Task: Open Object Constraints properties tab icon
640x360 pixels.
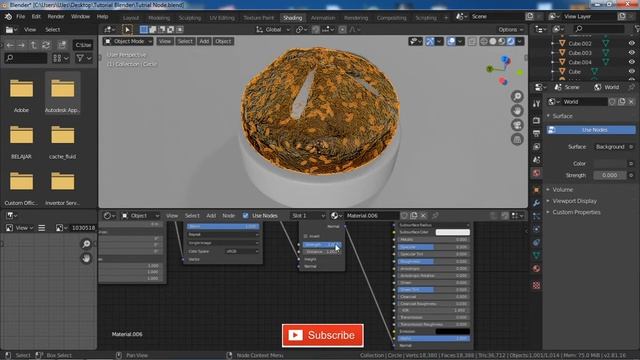Action: pyautogui.click(x=536, y=242)
